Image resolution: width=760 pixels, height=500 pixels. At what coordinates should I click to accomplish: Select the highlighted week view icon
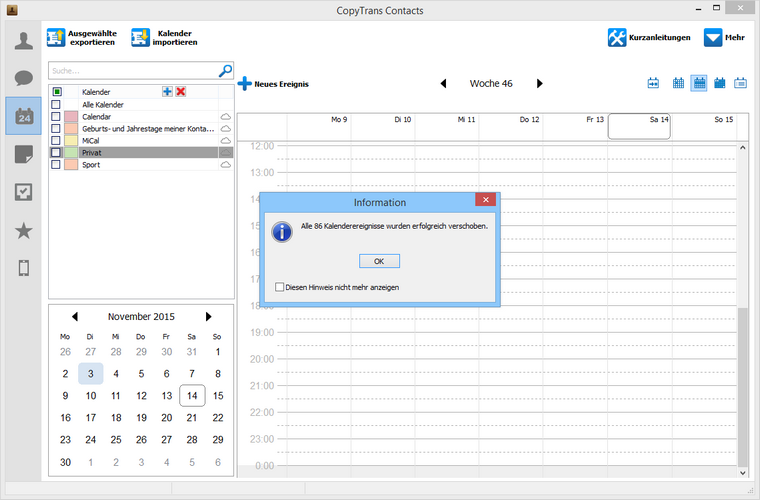pos(699,83)
